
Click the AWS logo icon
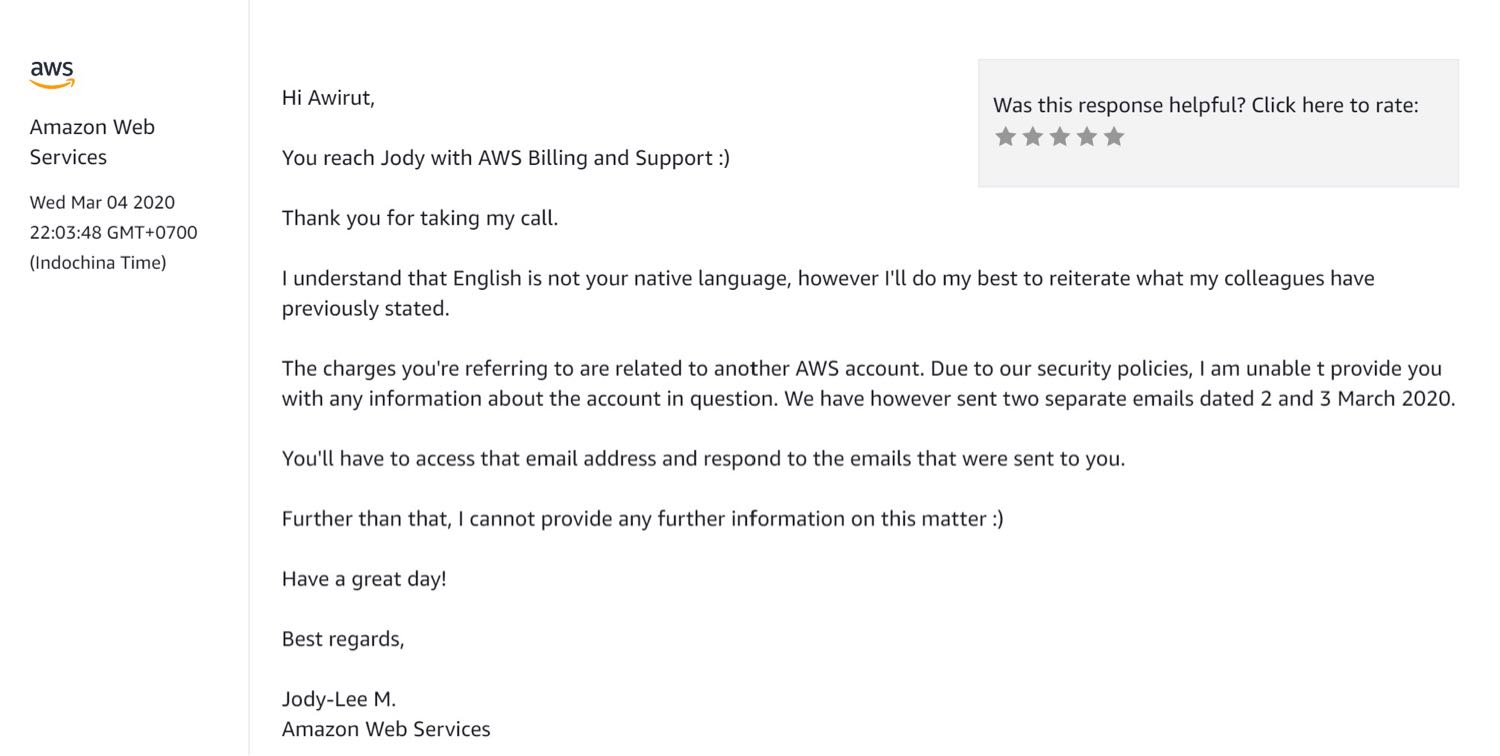tap(52, 75)
